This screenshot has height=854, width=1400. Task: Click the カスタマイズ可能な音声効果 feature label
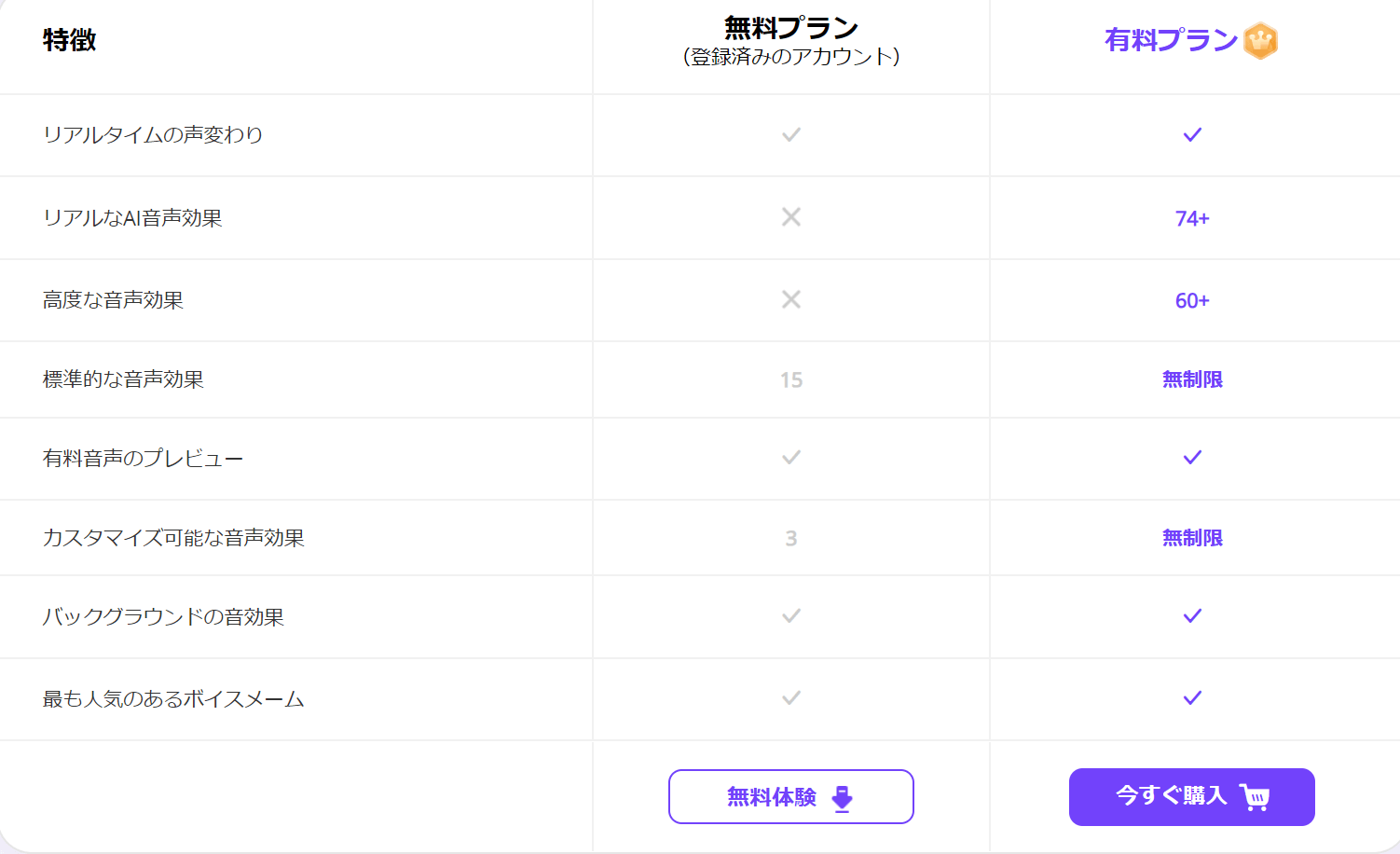[x=173, y=538]
